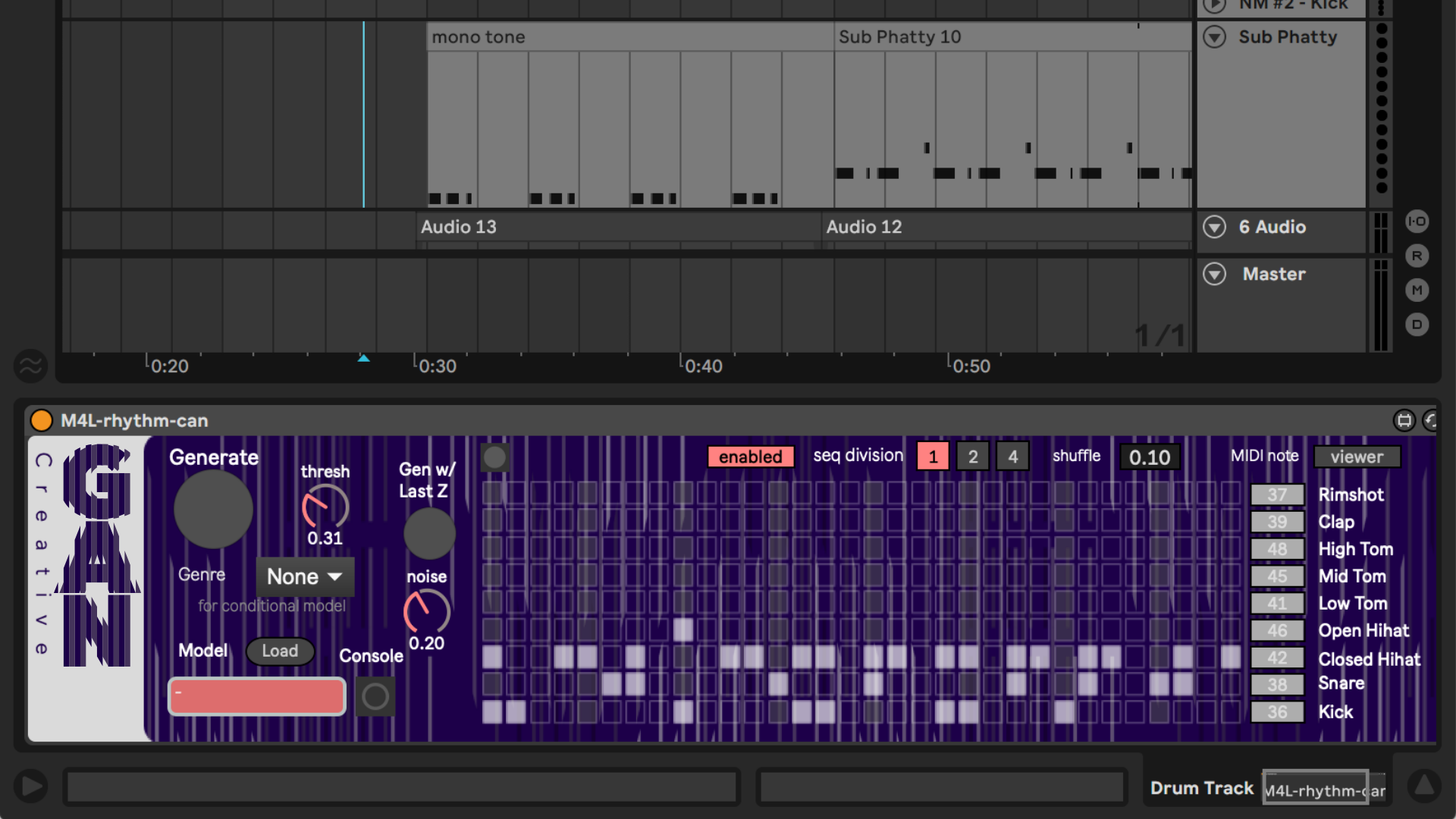The width and height of the screenshot is (1456, 819).
Task: Click the 1/1 zoom indicator in Master track
Action: coord(1159,335)
